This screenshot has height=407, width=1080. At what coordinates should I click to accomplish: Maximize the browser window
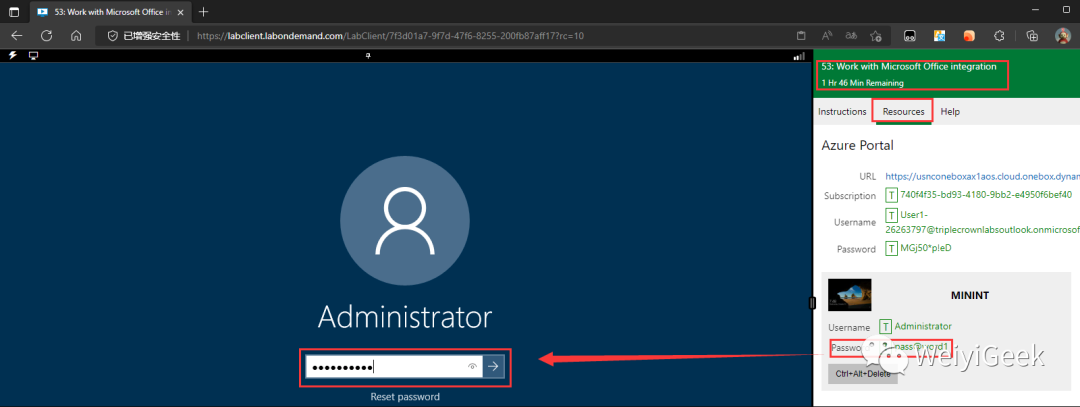pos(1068,12)
